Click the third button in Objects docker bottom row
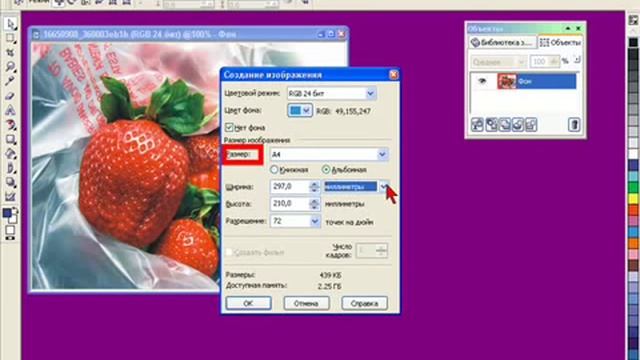This screenshot has height=360, width=640. click(x=504, y=124)
